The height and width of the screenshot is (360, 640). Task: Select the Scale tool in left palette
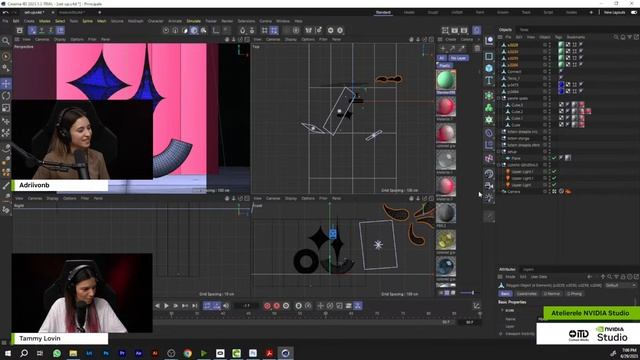click(x=6, y=108)
